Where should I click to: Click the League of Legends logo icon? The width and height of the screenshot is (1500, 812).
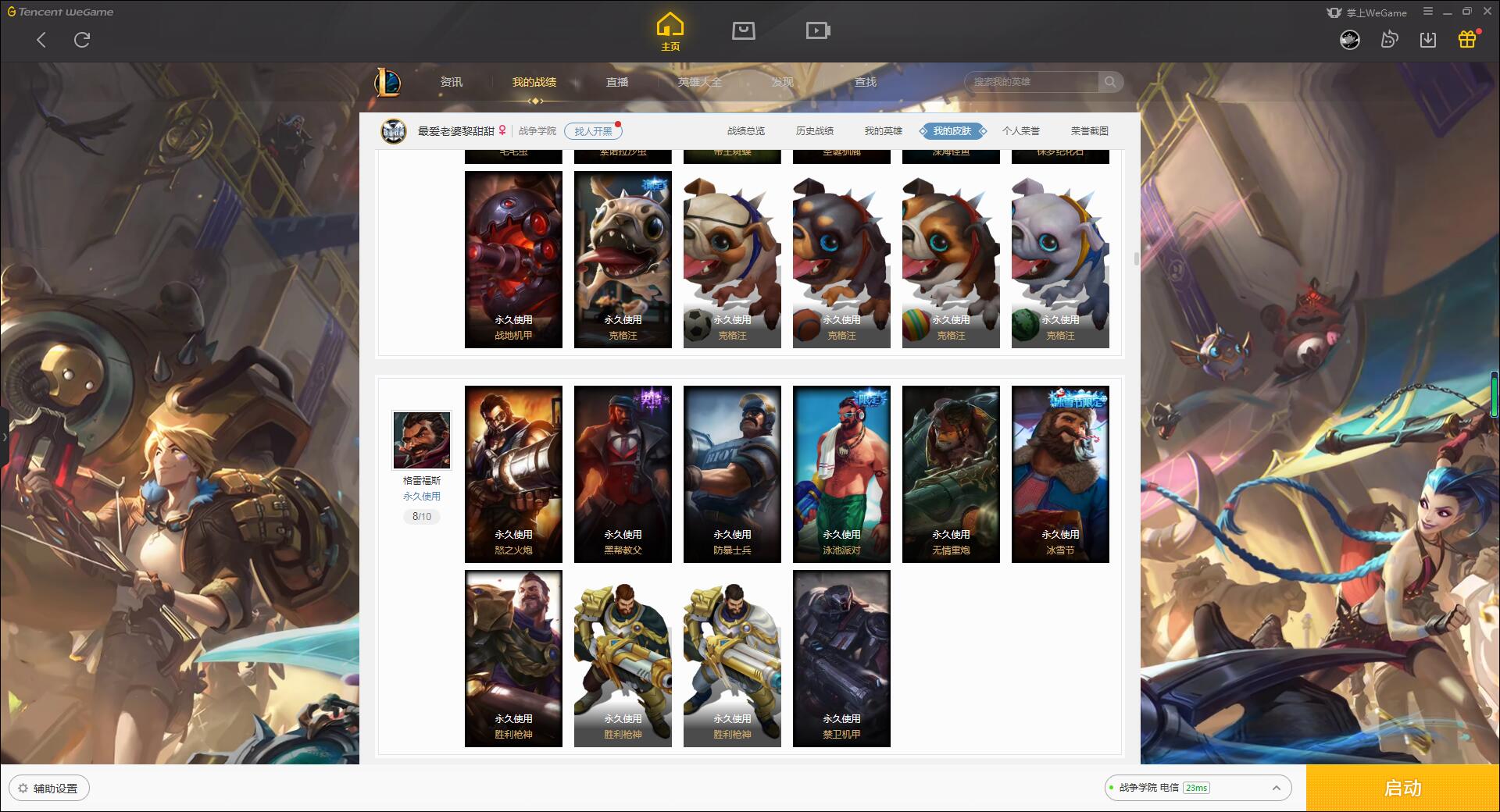pos(388,82)
